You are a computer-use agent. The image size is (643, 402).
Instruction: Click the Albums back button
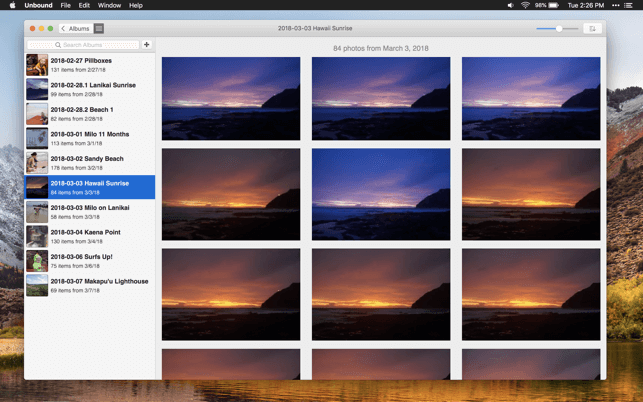pyautogui.click(x=75, y=29)
